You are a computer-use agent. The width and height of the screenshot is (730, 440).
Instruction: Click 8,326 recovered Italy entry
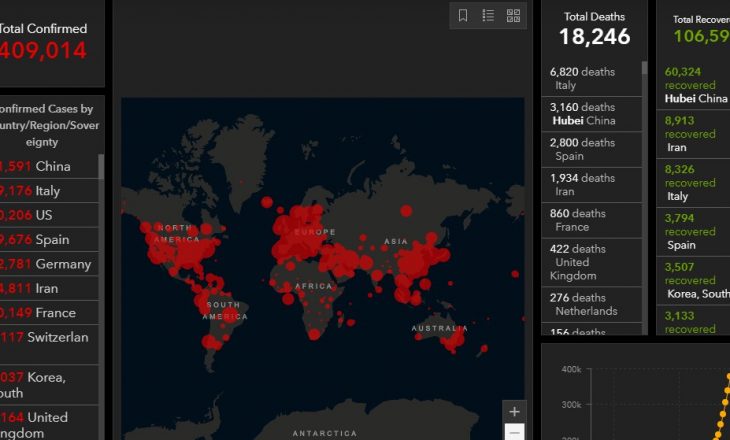[693, 183]
